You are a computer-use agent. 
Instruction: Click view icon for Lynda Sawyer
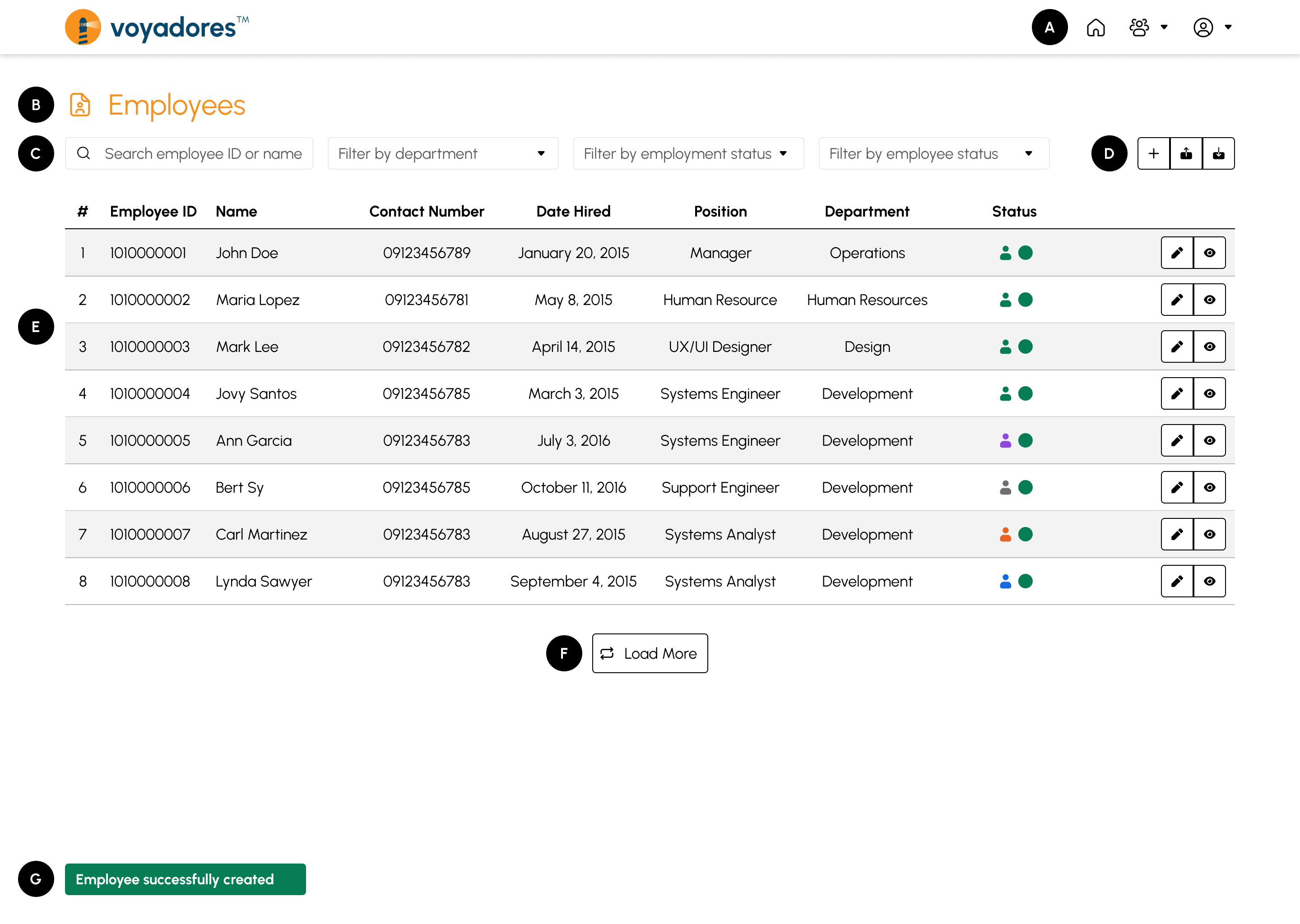(x=1209, y=580)
